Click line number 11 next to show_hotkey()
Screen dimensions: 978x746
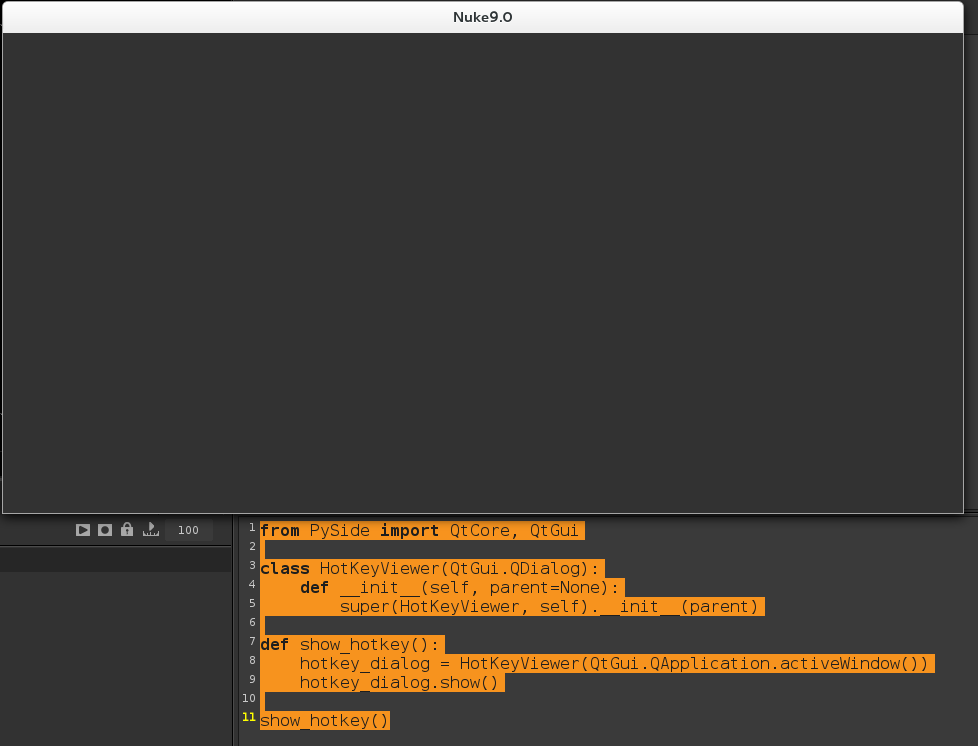[247, 717]
